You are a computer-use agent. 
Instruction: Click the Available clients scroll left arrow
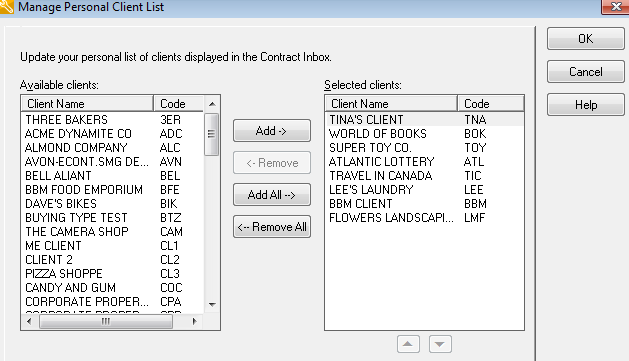(29, 321)
